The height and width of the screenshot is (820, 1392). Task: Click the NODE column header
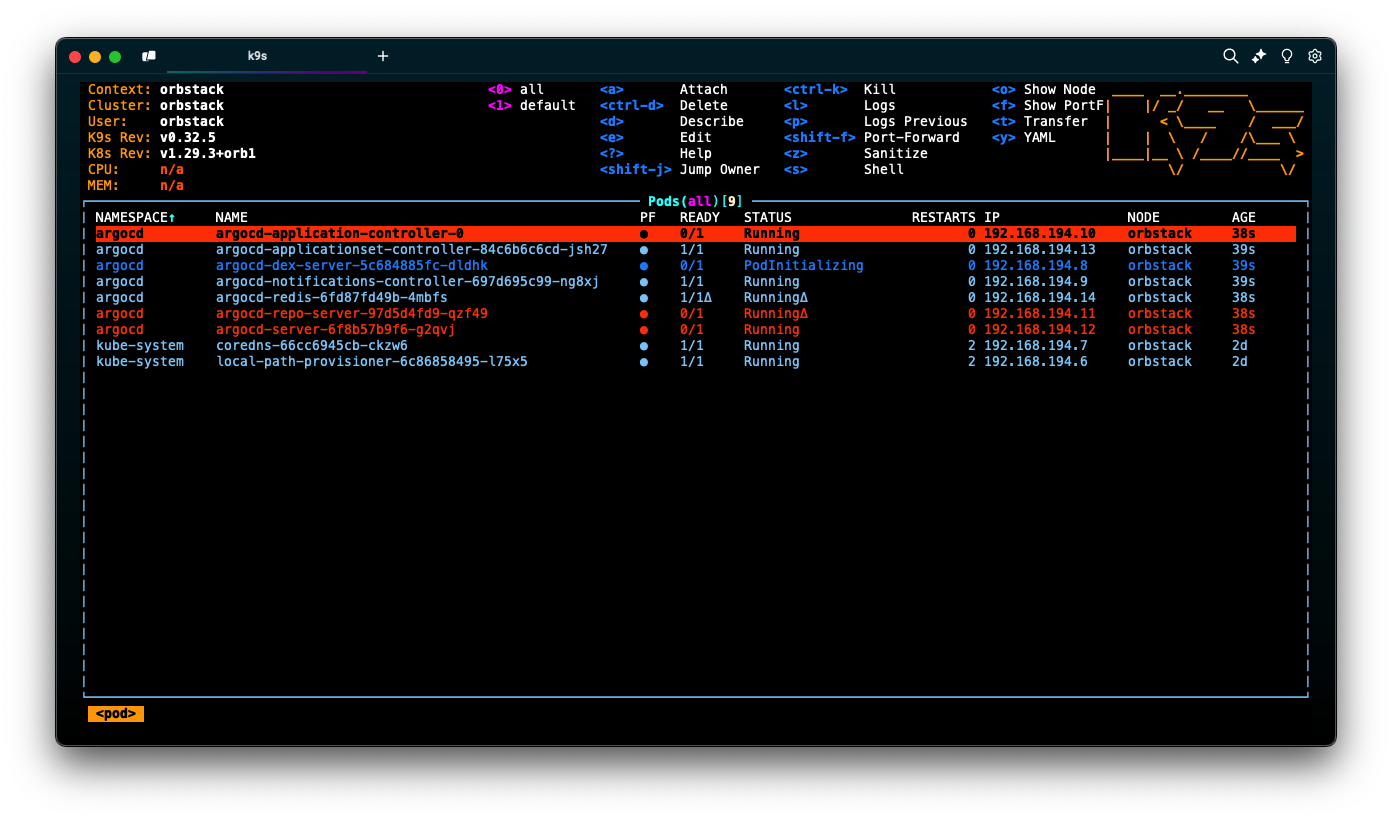click(1144, 218)
